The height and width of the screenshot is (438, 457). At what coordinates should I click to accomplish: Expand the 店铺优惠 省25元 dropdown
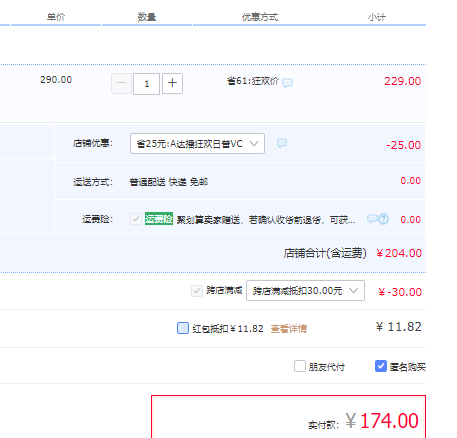197,144
